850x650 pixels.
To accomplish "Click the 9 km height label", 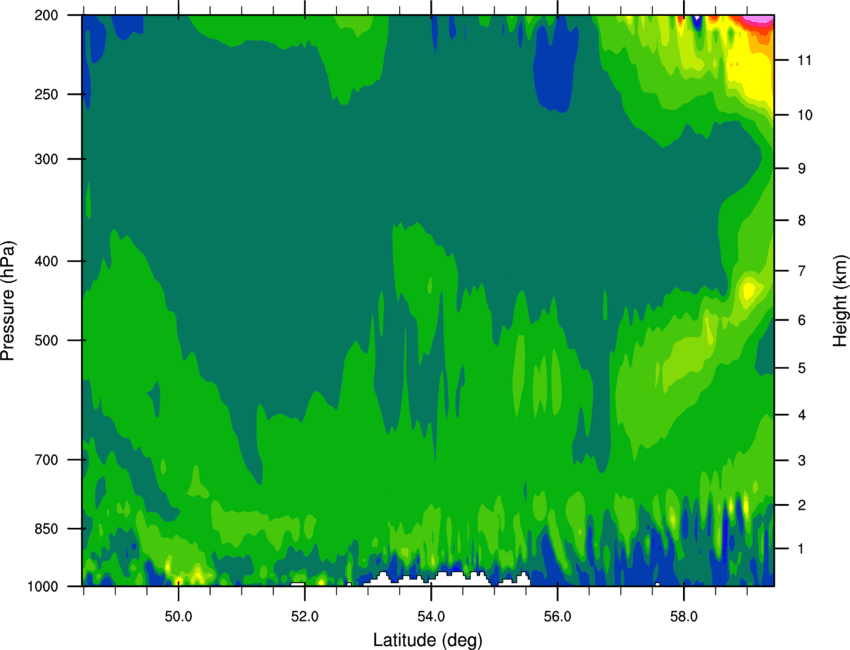I will click(x=801, y=169).
